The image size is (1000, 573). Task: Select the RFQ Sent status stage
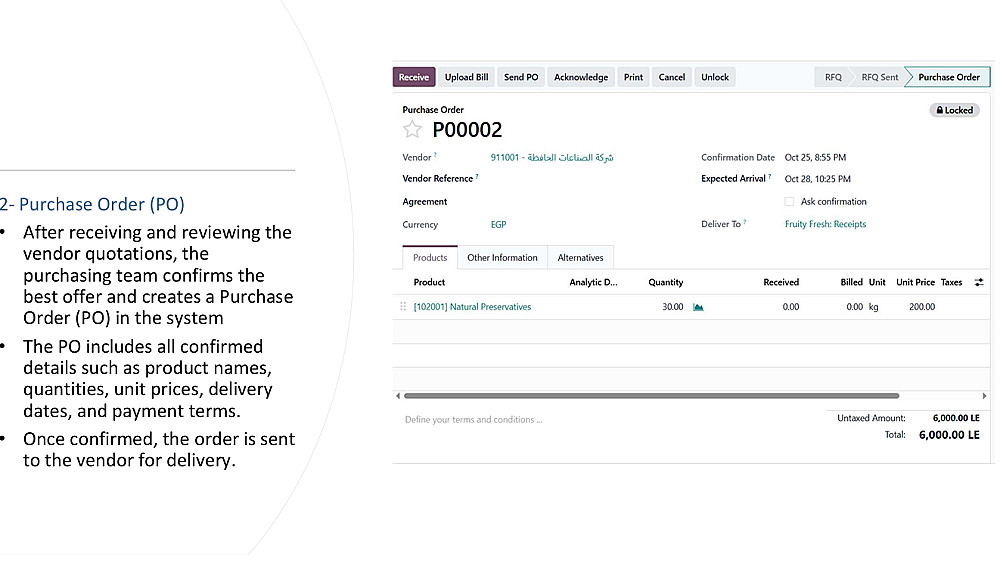point(879,77)
